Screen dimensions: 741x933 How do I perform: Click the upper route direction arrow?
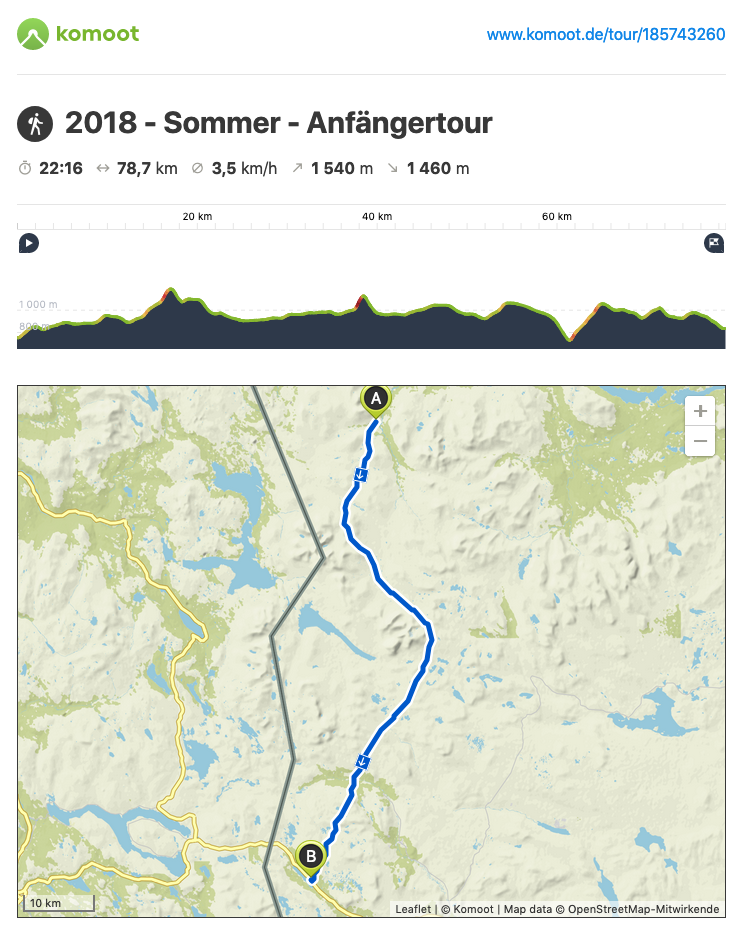pos(360,475)
